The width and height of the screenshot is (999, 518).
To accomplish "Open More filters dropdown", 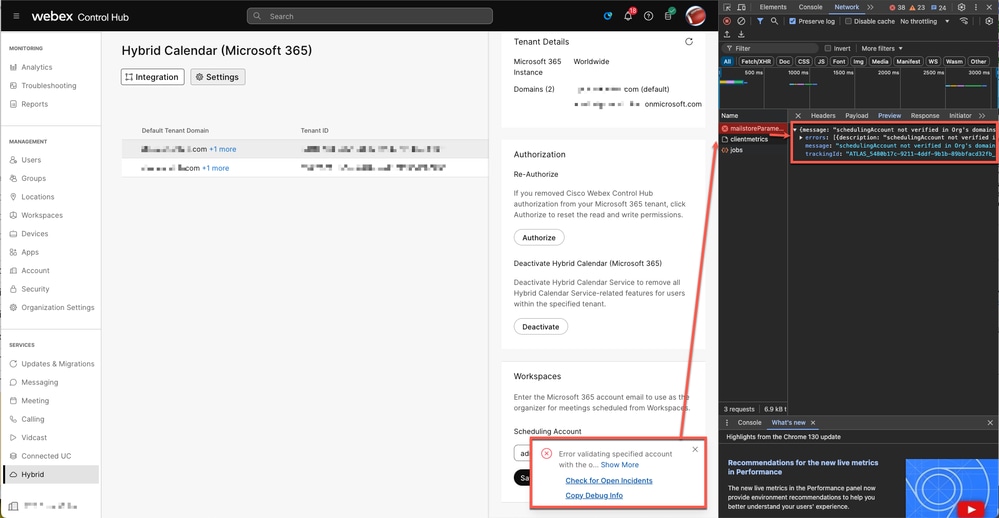I will (x=882, y=48).
